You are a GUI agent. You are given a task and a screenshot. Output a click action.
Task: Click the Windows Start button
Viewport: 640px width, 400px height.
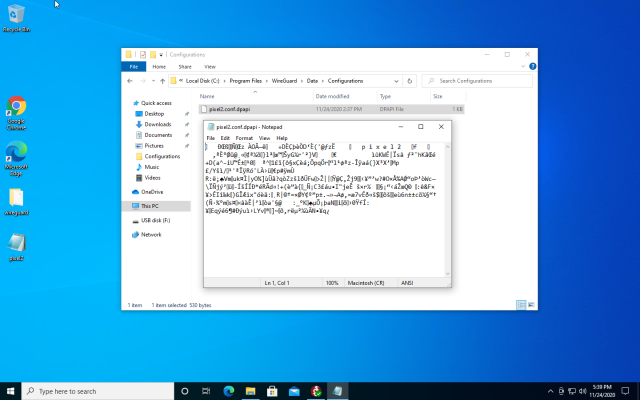[11, 391]
